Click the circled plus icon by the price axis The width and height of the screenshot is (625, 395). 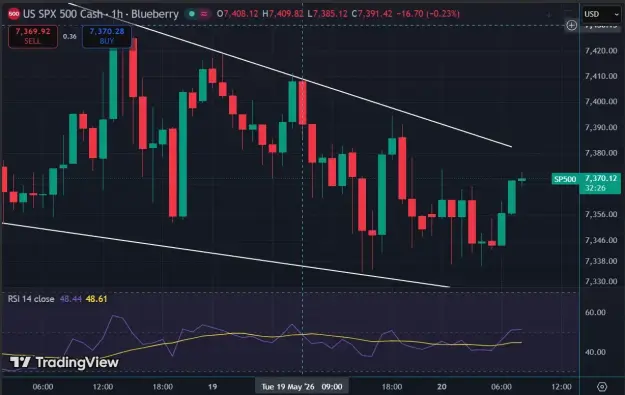point(572,26)
